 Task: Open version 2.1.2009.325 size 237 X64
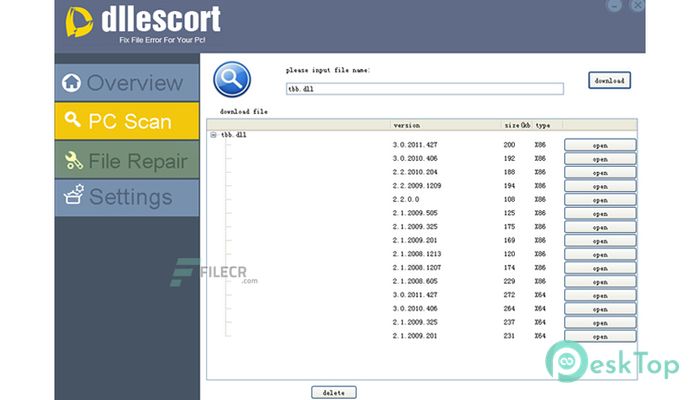600,322
